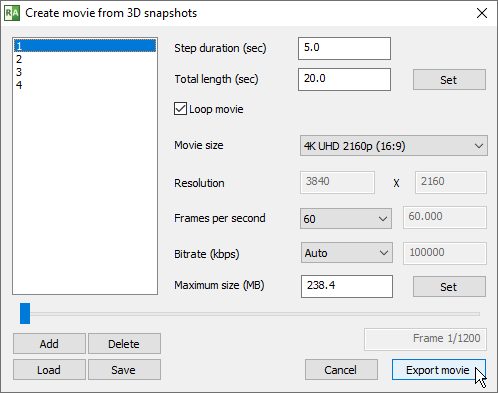498x393 pixels.
Task: Select snapshot 4 in the list
Action: [x=85, y=85]
